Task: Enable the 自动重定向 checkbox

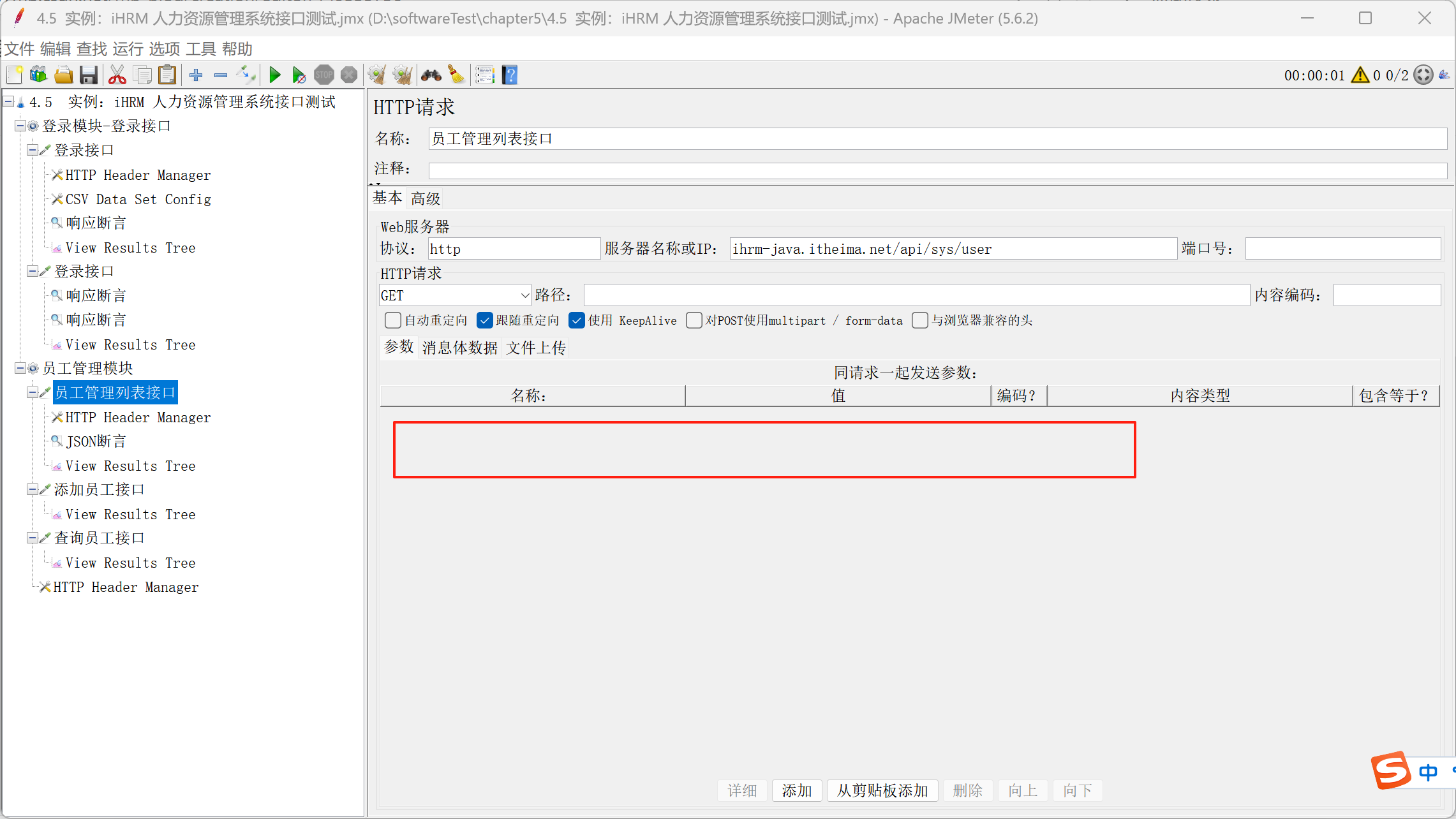Action: click(x=392, y=320)
